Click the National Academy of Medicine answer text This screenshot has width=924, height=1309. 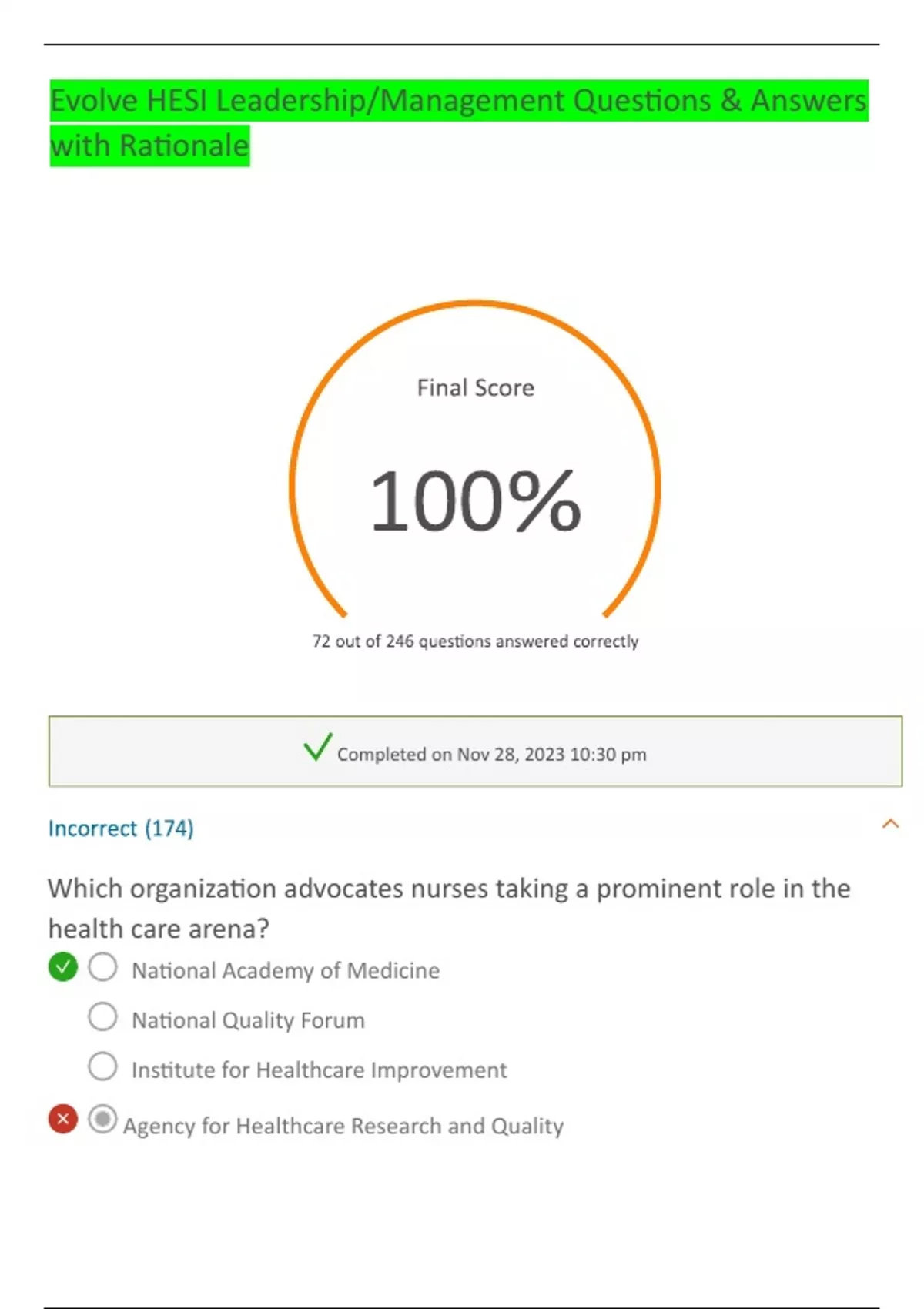(286, 970)
